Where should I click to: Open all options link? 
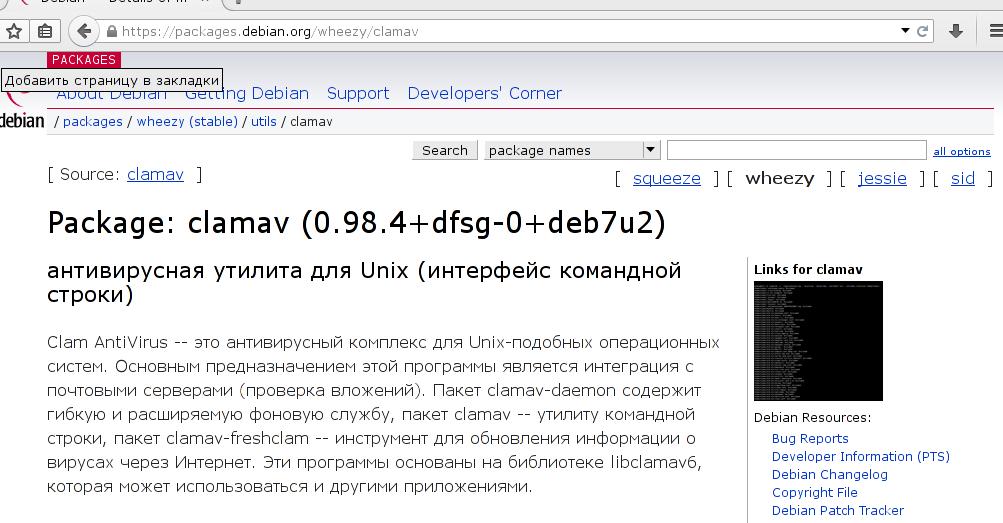[x=961, y=152]
